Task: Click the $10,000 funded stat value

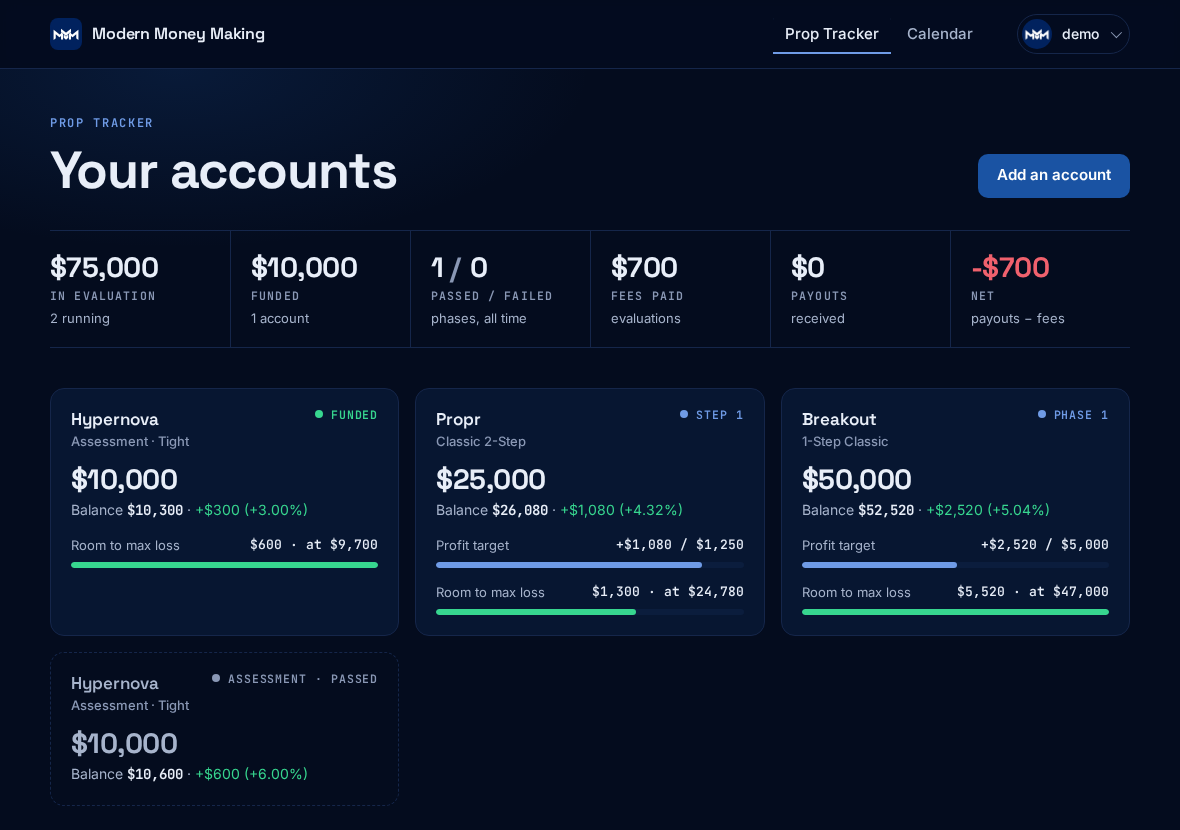Action: [x=304, y=268]
